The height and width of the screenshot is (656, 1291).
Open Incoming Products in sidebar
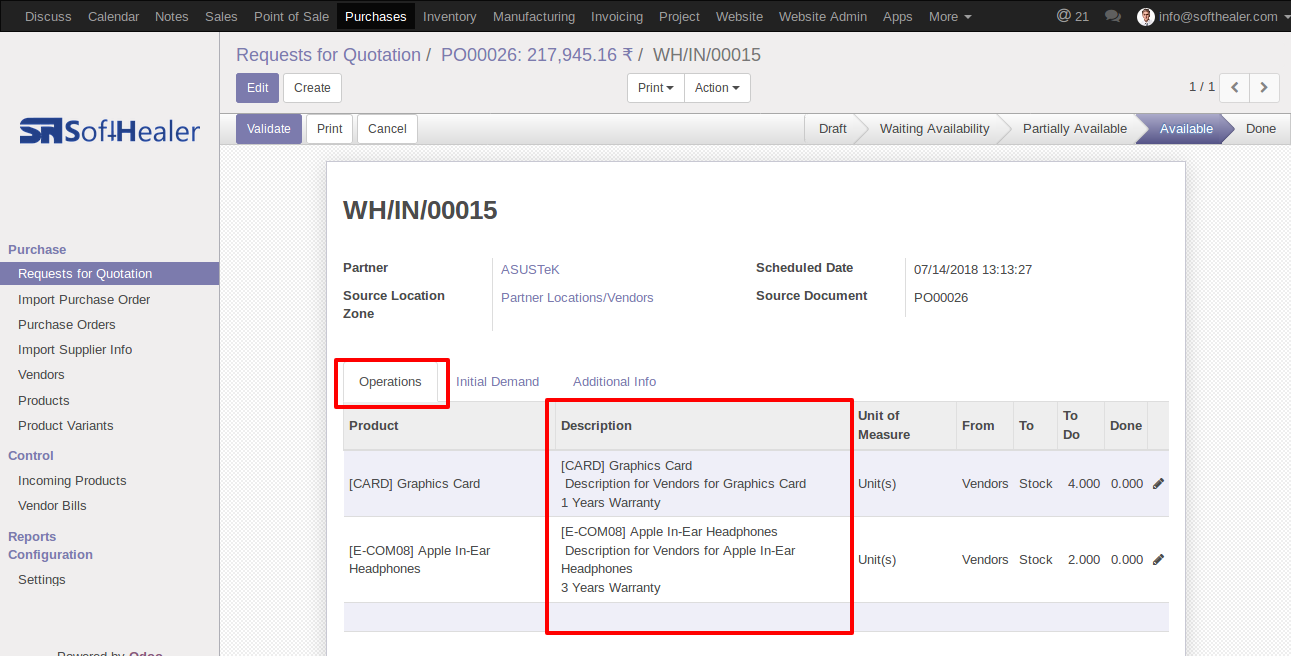tap(72, 481)
